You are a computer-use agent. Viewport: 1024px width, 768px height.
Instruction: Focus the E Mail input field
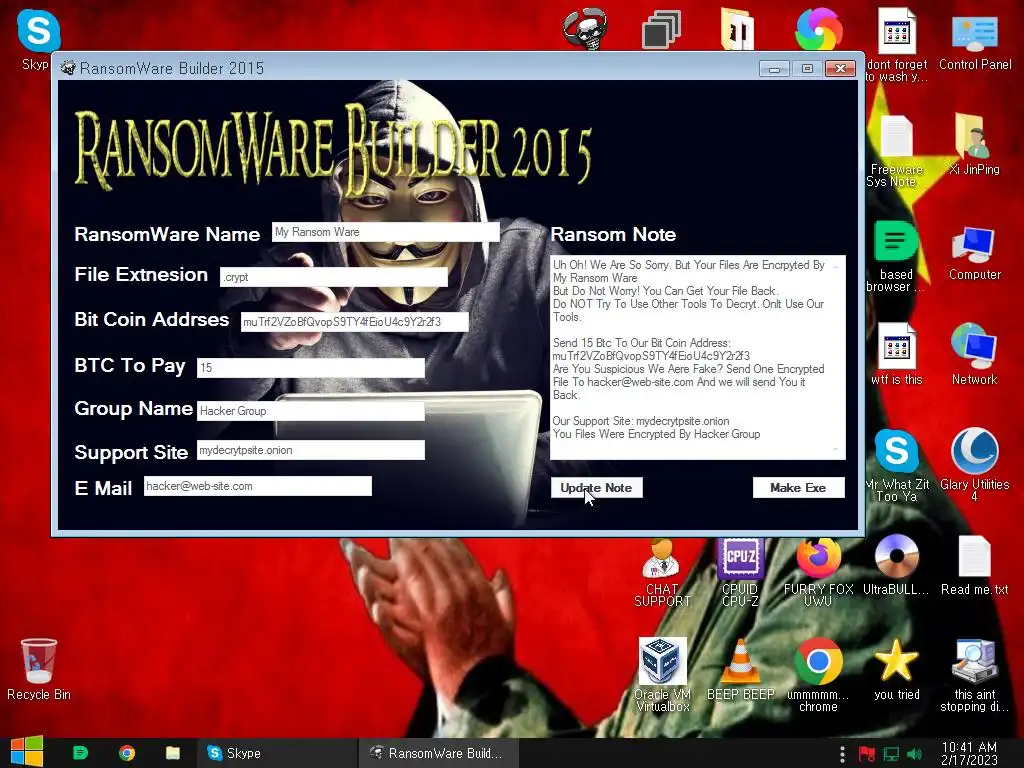click(258, 486)
